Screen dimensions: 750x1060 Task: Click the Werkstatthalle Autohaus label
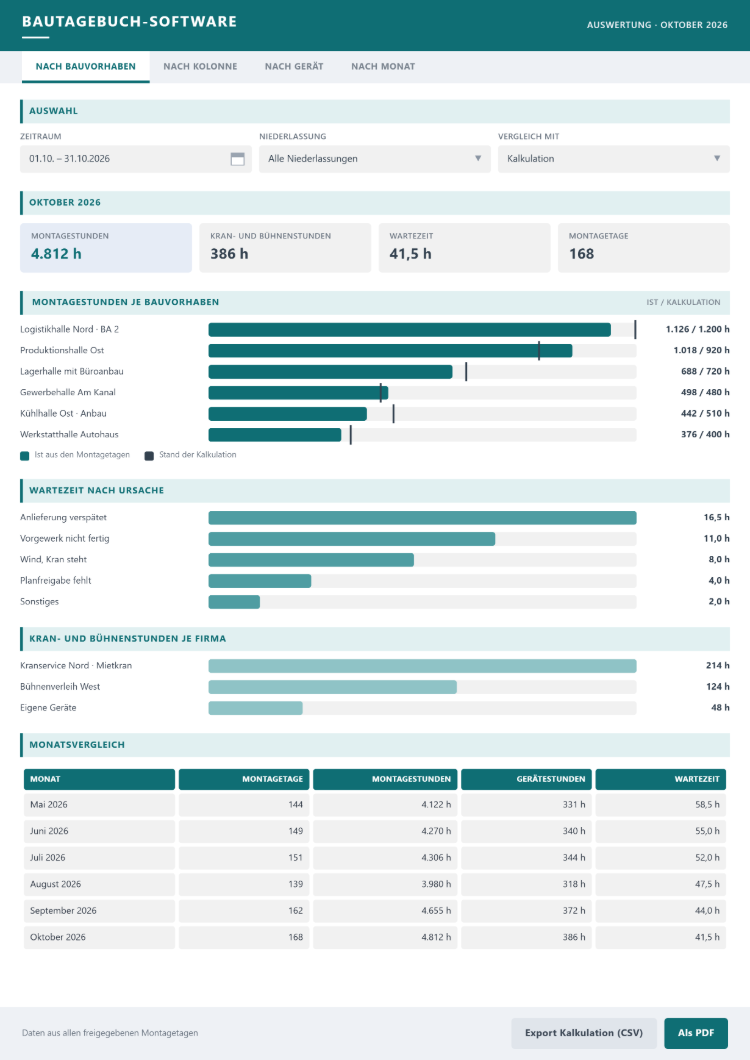coord(69,434)
